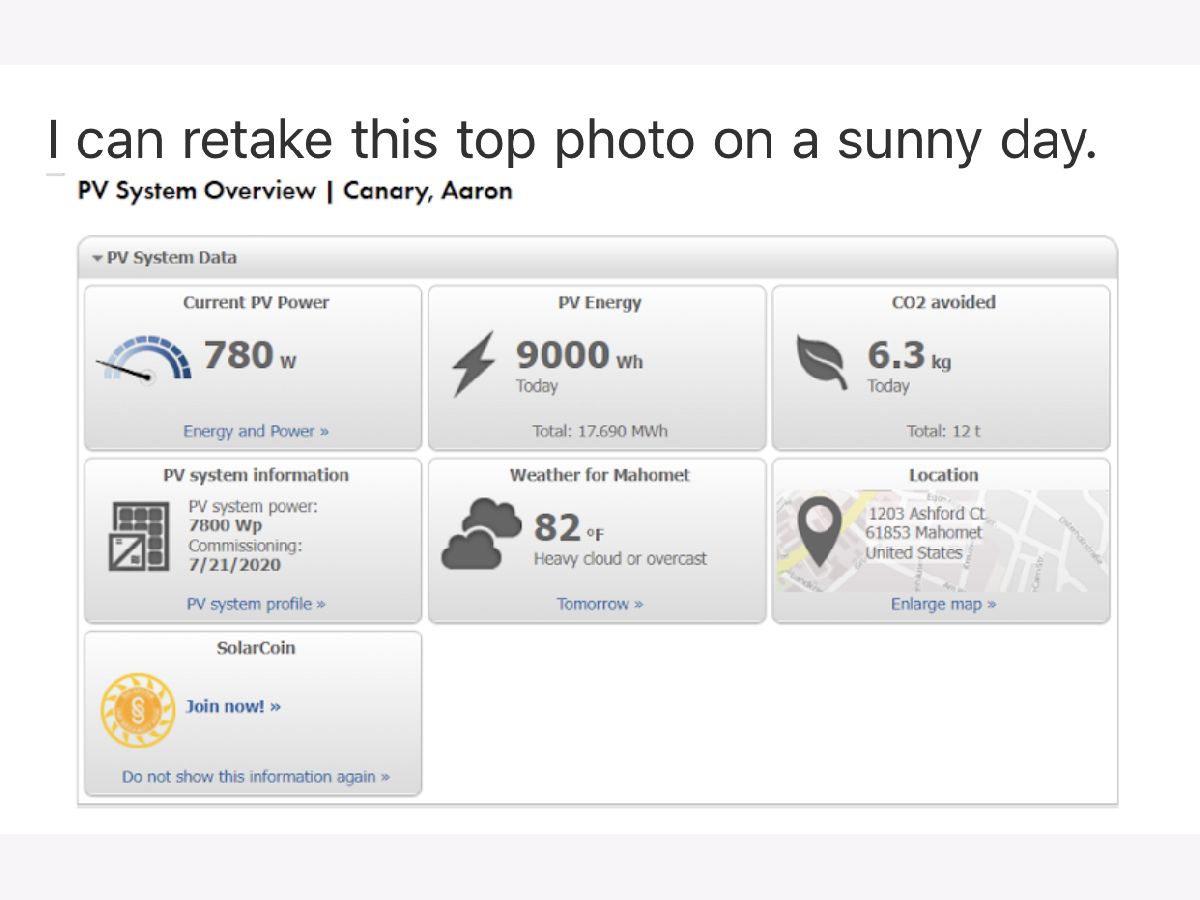Click the map location pin icon
This screenshot has width=1200, height=900.
tap(821, 532)
